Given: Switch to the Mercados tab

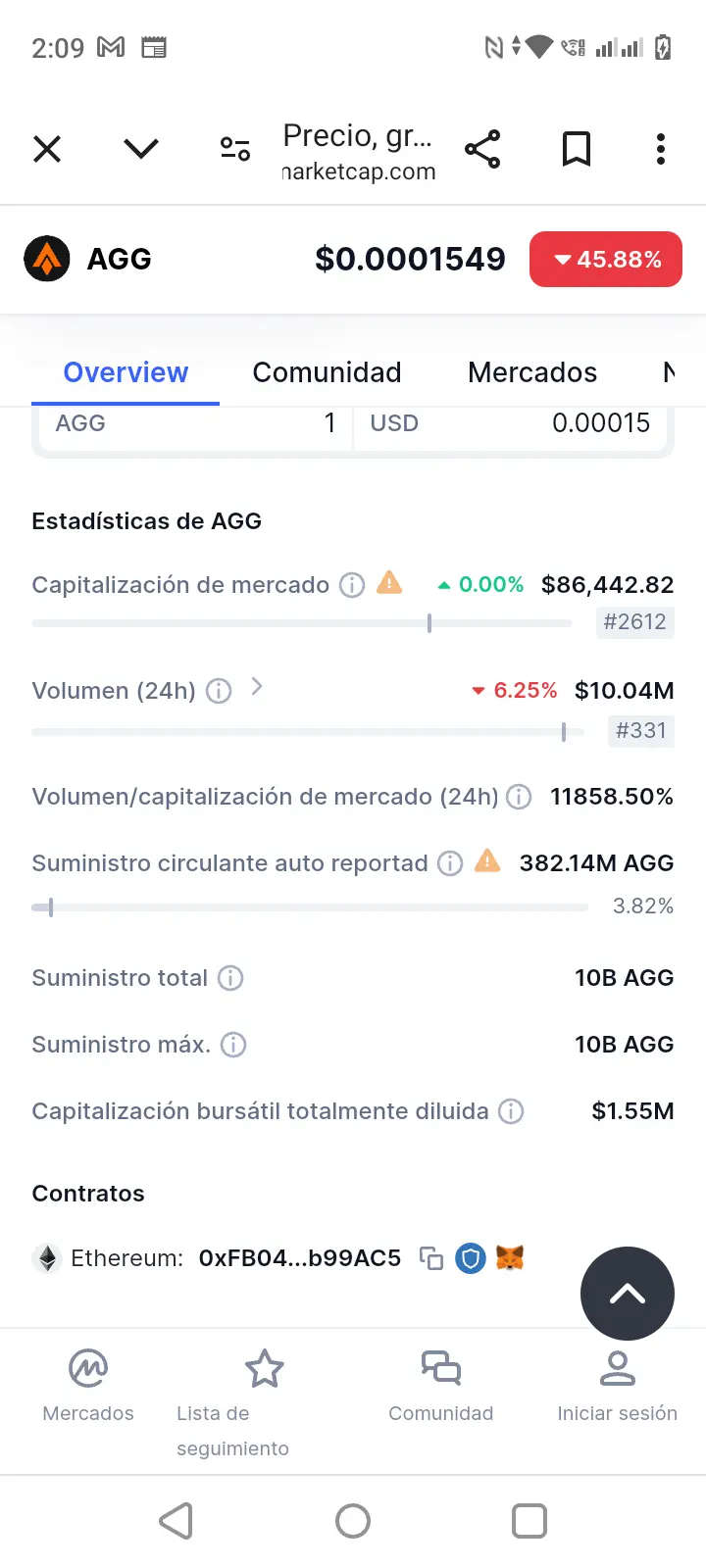Looking at the screenshot, I should click(x=532, y=372).
